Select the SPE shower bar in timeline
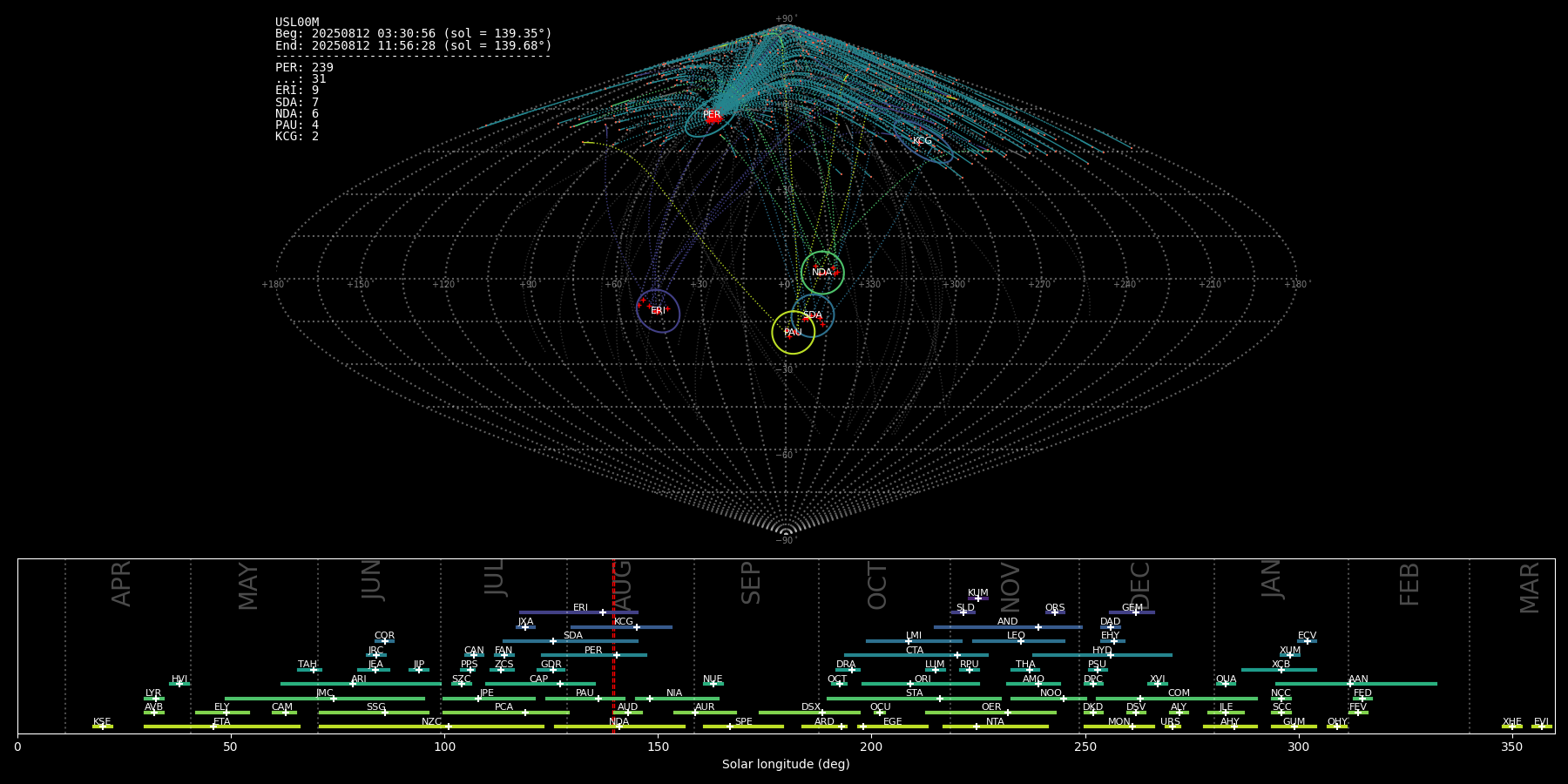 coord(743,727)
